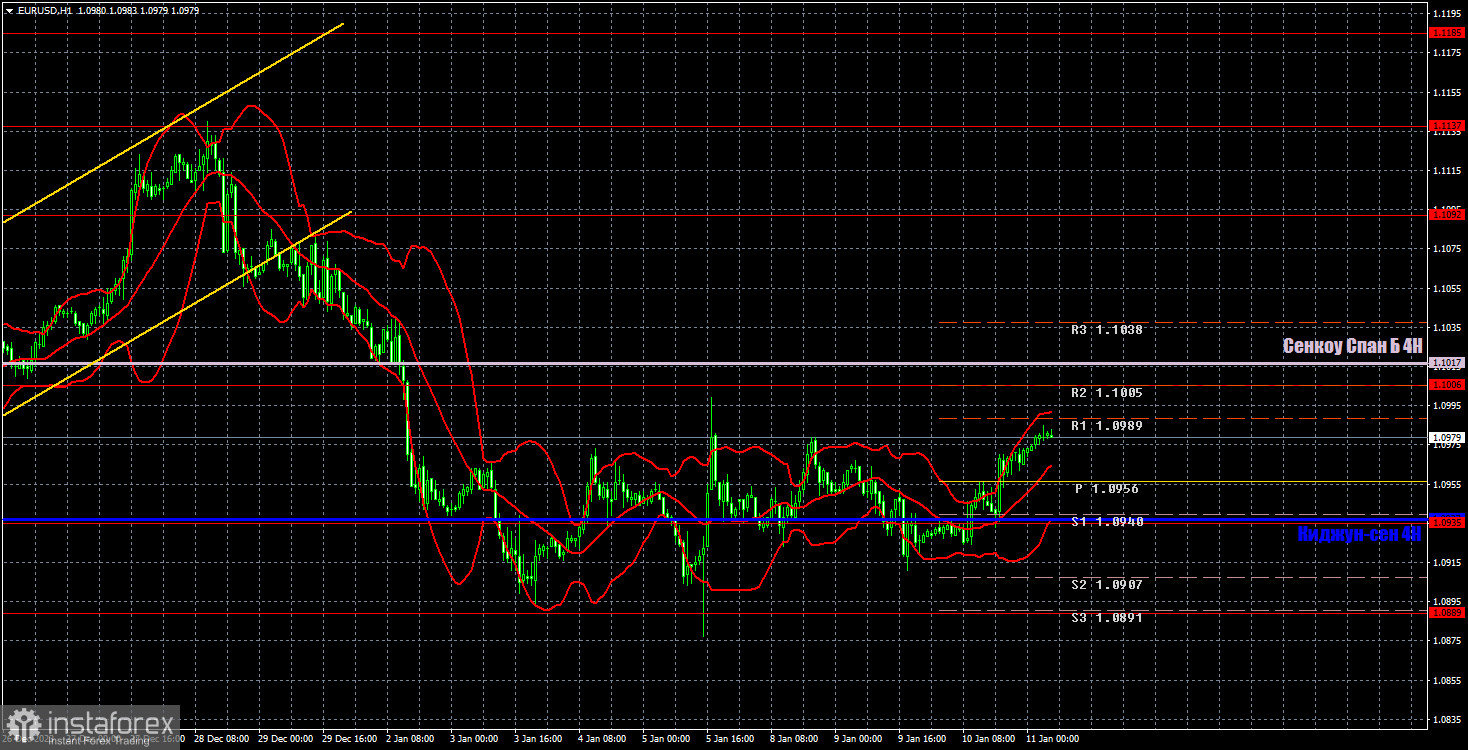The width and height of the screenshot is (1468, 750).
Task: Click the red 1.1157 price tag
Action: (1448, 125)
